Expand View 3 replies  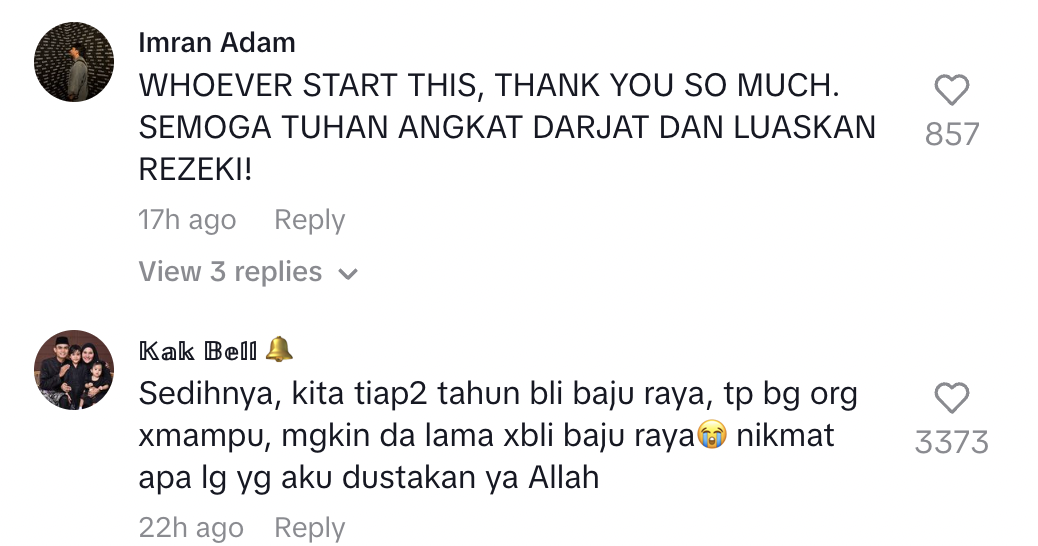pos(248,272)
